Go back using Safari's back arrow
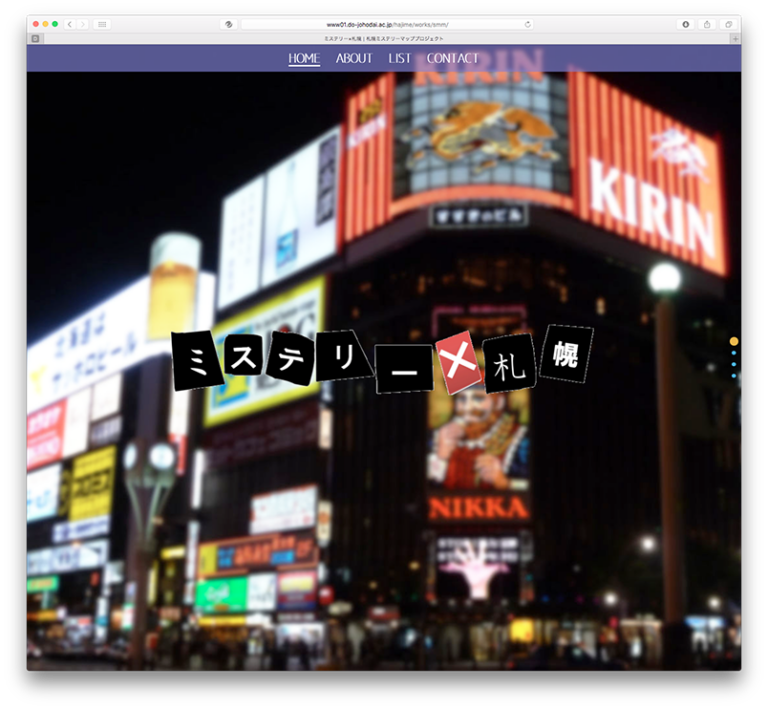 (x=70, y=24)
